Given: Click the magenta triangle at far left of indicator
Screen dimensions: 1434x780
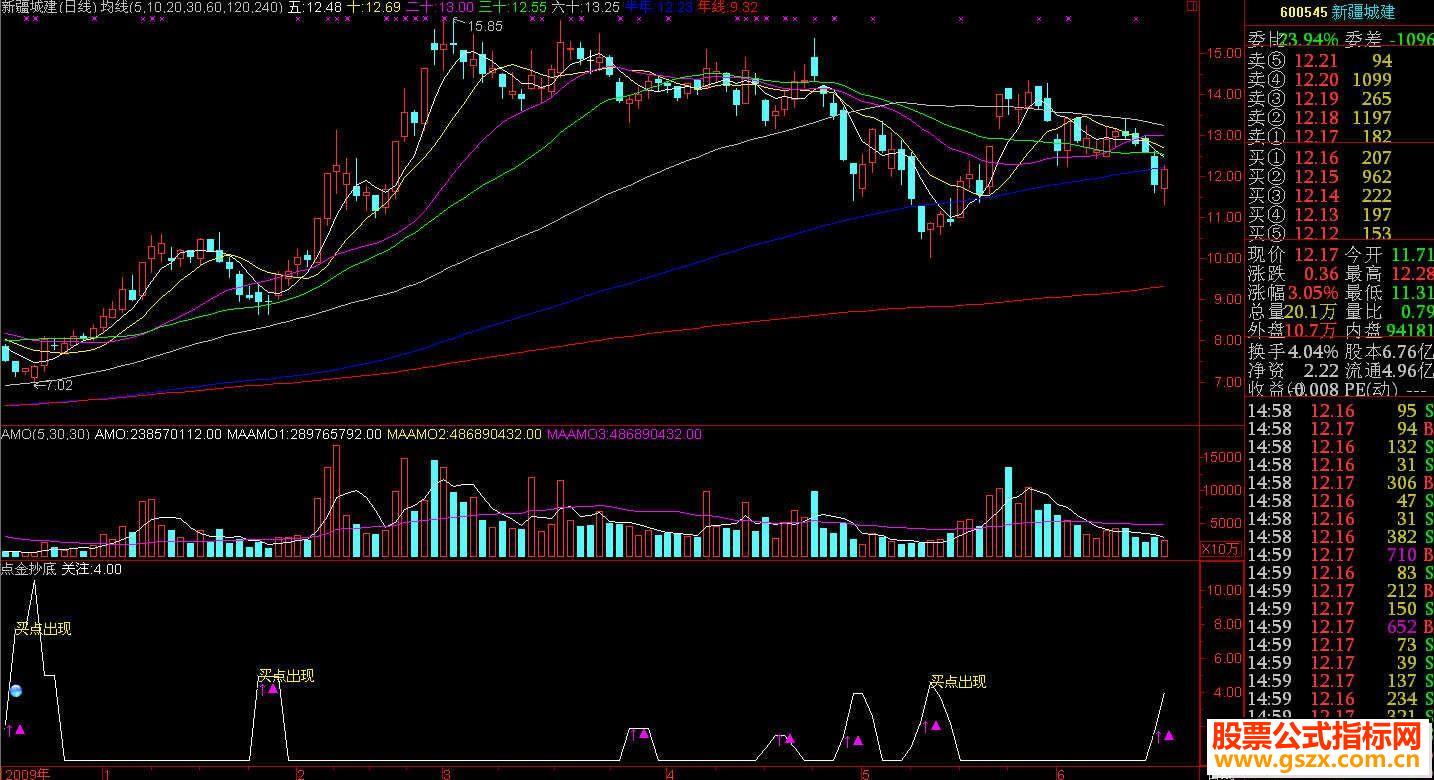Looking at the screenshot, I should [20, 729].
